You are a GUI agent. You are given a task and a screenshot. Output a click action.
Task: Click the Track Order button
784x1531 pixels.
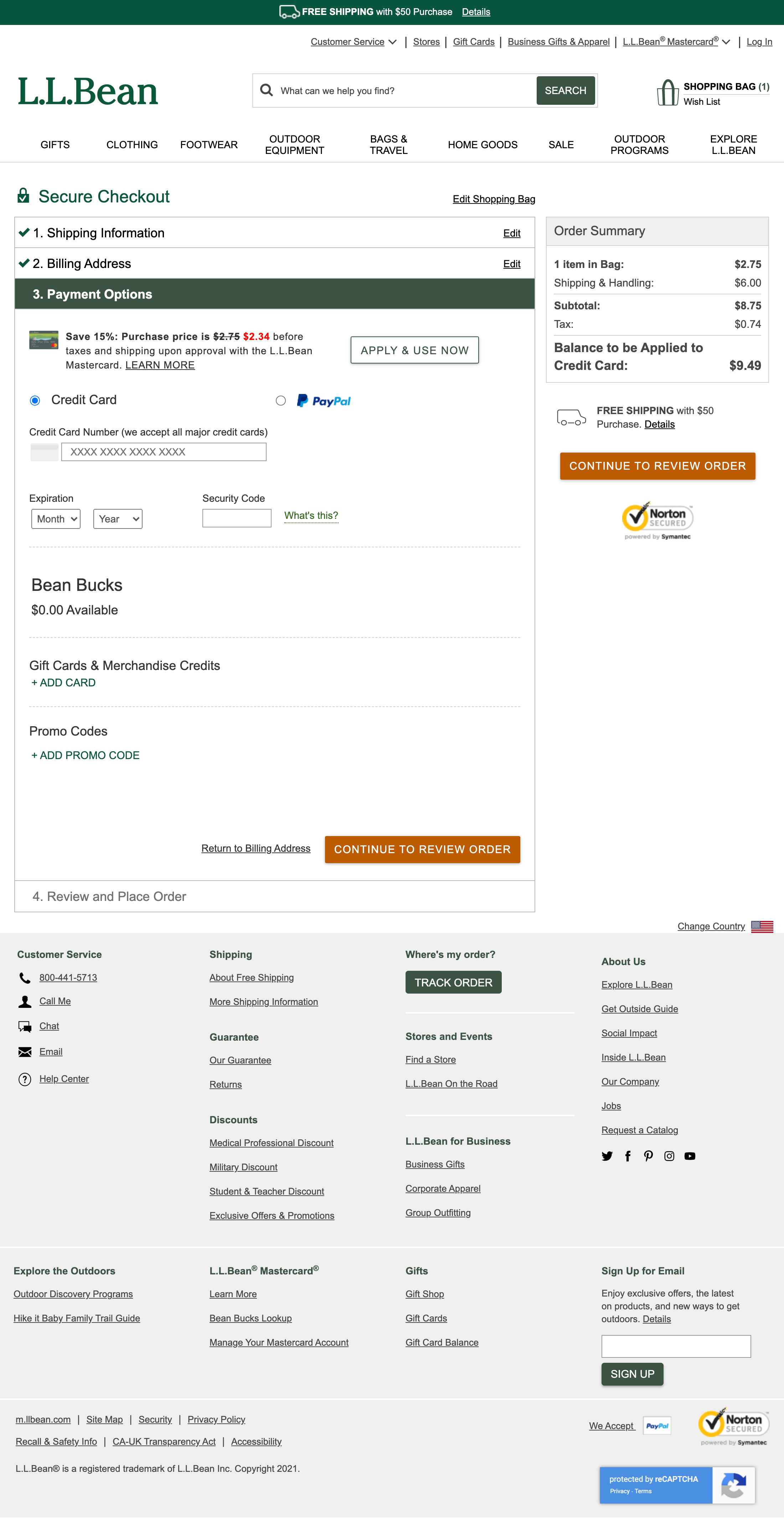point(453,983)
